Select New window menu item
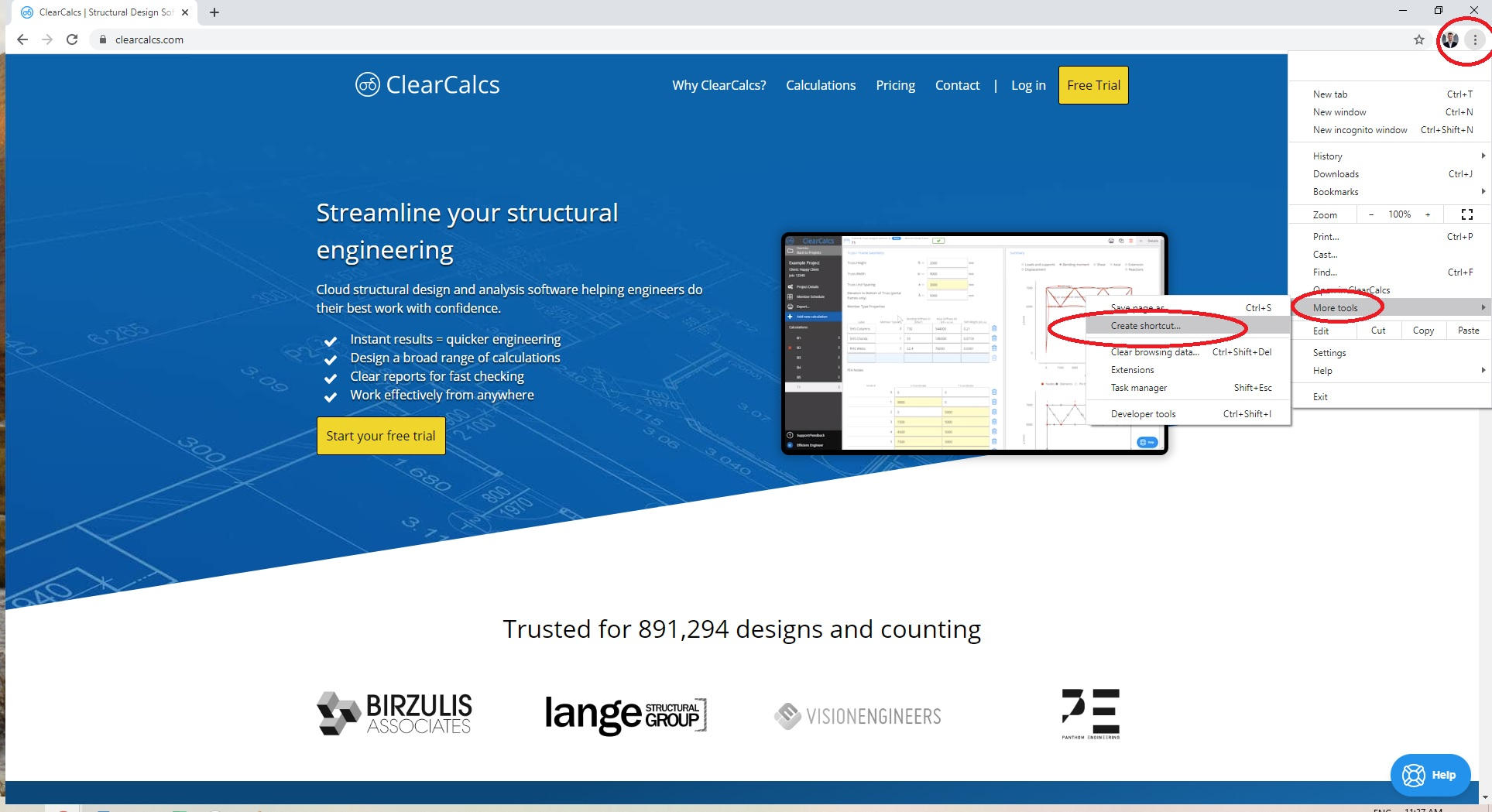 (x=1391, y=112)
